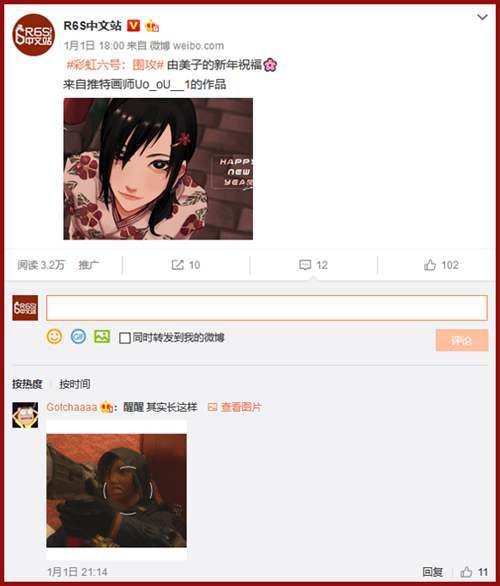Image resolution: width=500 pixels, height=586 pixels.
Task: Click the 推广 promote link
Action: 89,265
